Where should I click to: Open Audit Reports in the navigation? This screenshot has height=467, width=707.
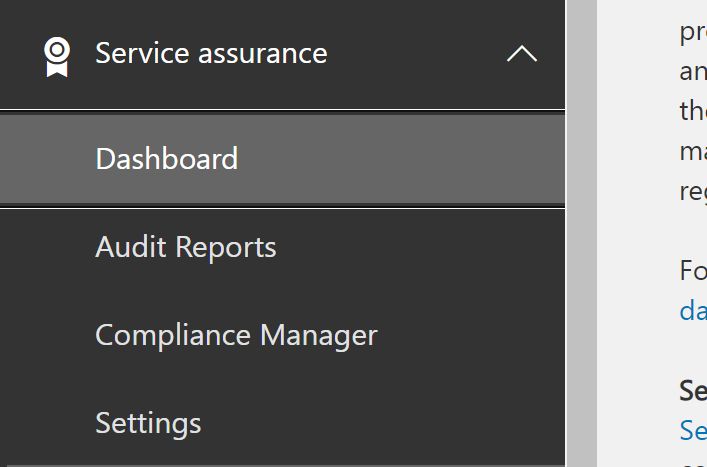click(186, 247)
